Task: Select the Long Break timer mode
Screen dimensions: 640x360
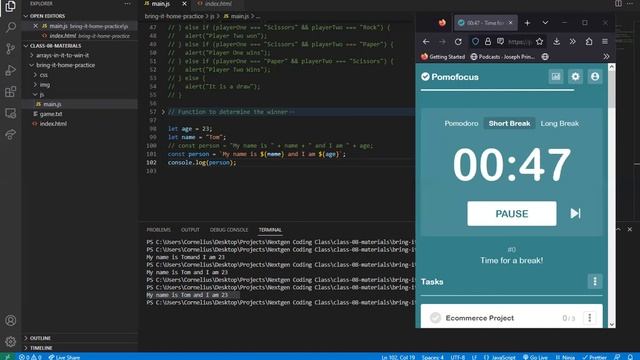Action: coord(560,123)
